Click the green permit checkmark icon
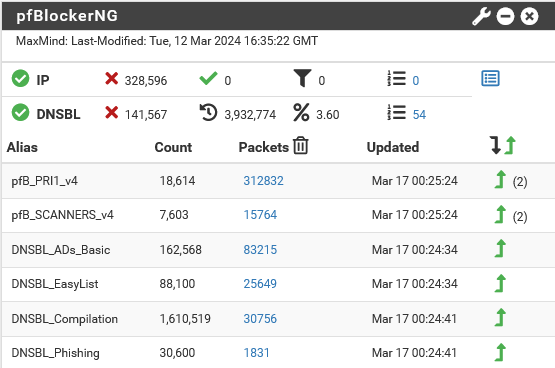Image resolution: width=555 pixels, height=368 pixels. 208,79
